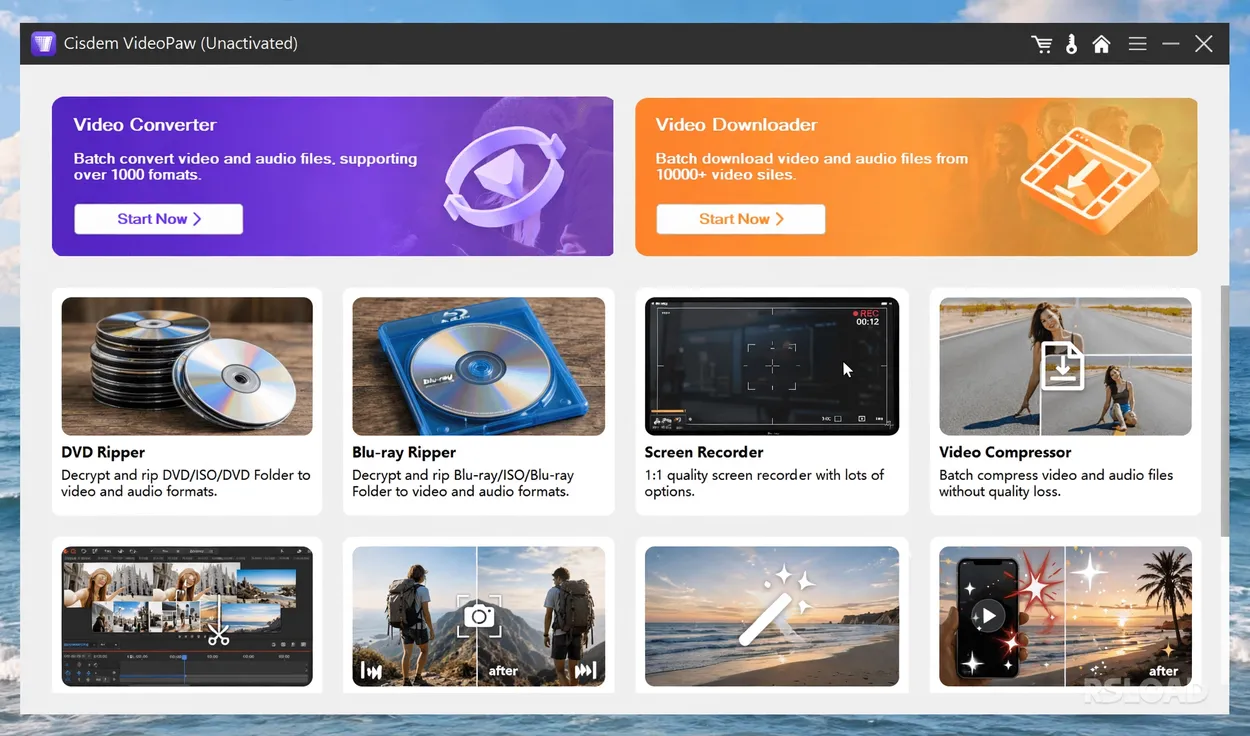Open the Video Compressor thumbnail
The height and width of the screenshot is (736, 1250).
[1065, 366]
